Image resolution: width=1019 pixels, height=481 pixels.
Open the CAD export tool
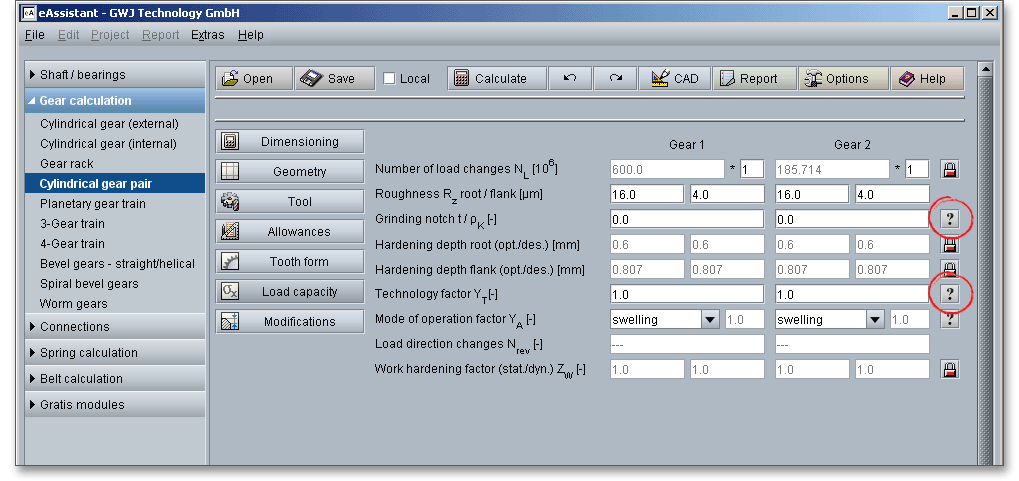click(675, 79)
